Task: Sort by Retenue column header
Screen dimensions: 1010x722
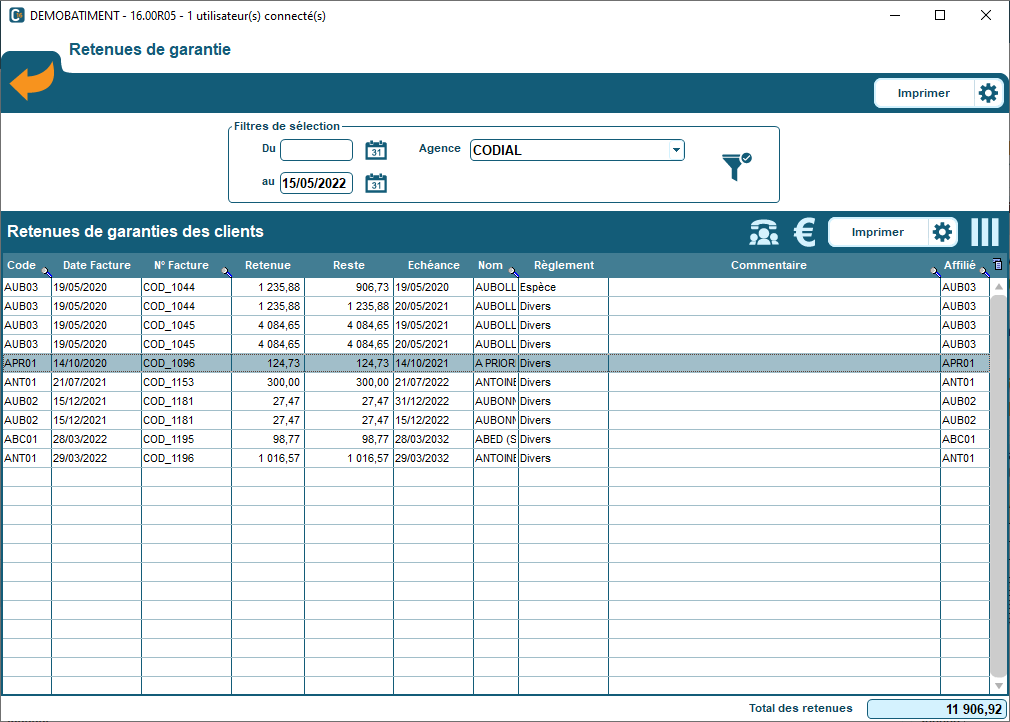Action: click(x=267, y=265)
